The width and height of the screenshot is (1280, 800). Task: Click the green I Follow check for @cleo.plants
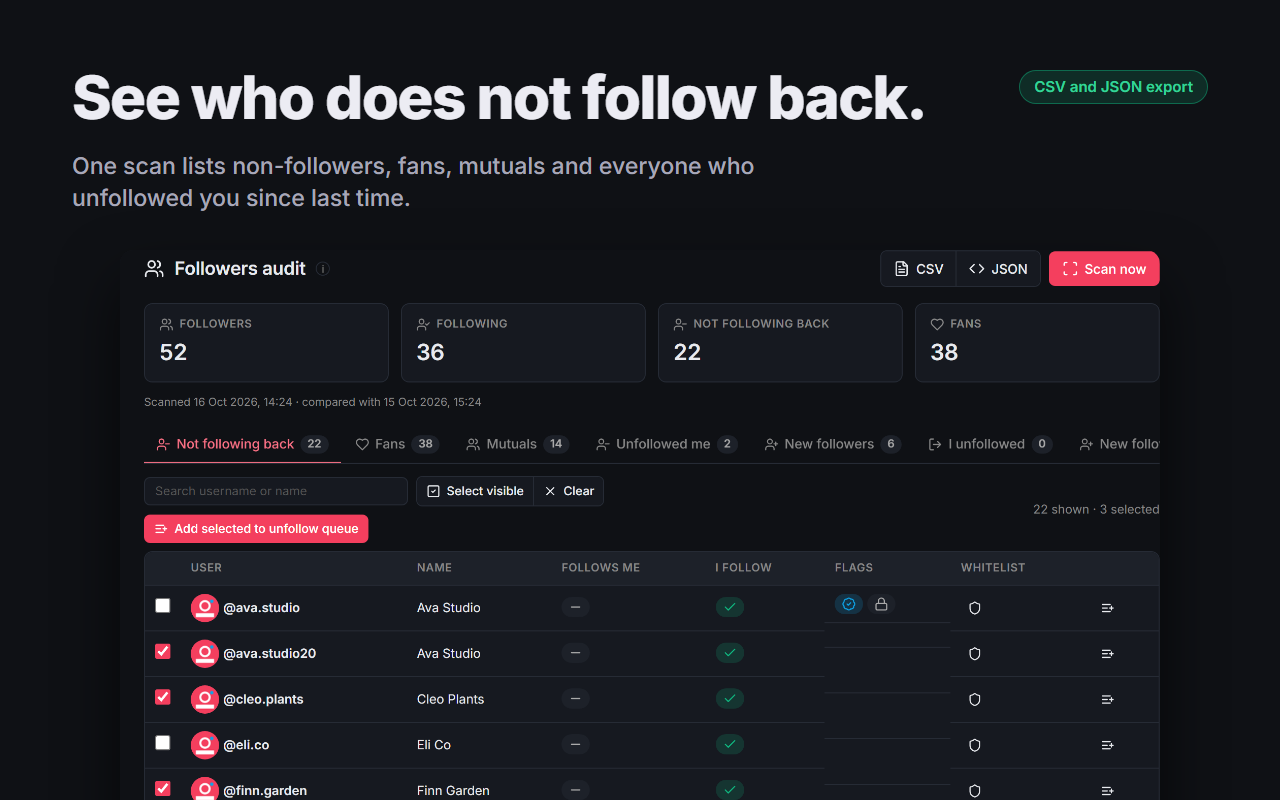pos(730,699)
